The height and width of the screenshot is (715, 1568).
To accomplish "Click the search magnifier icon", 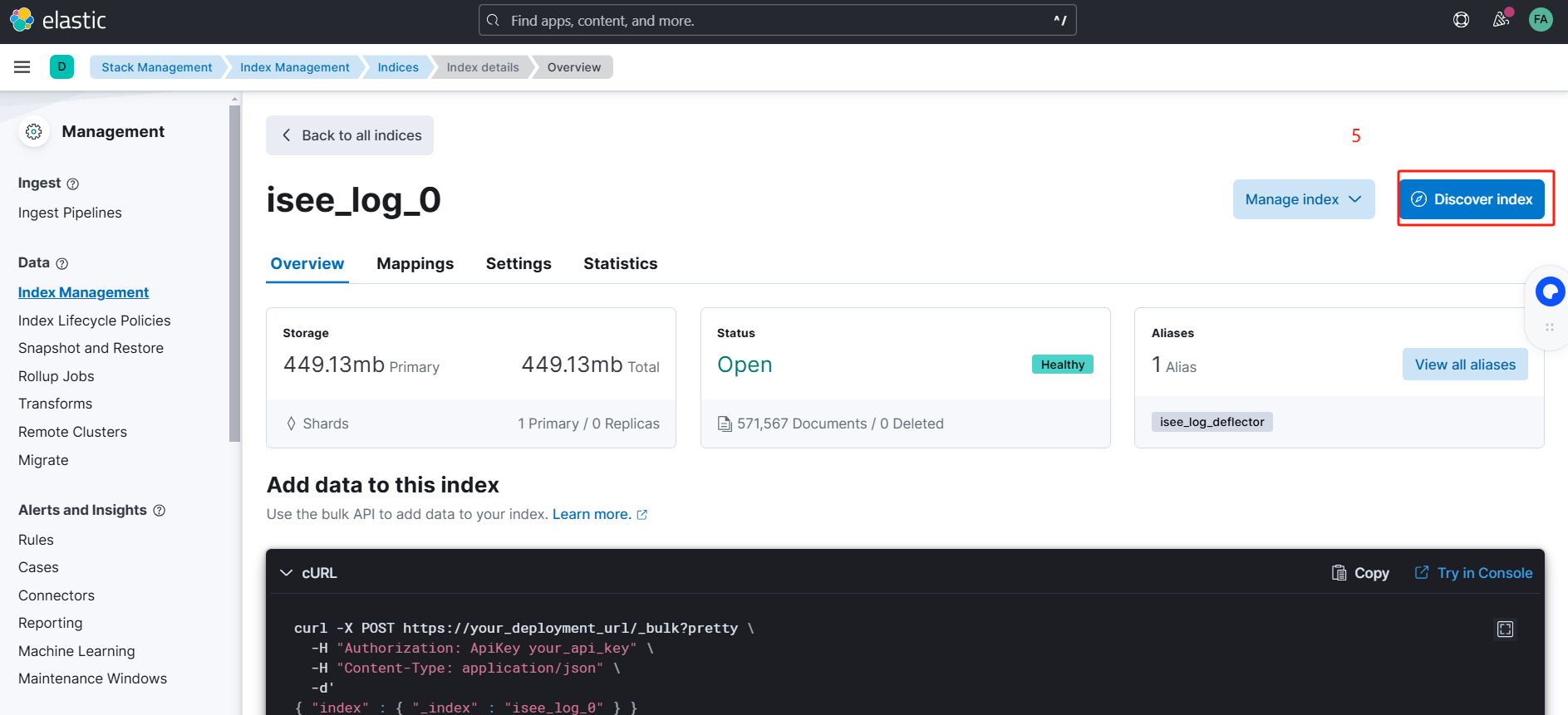I will point(493,20).
